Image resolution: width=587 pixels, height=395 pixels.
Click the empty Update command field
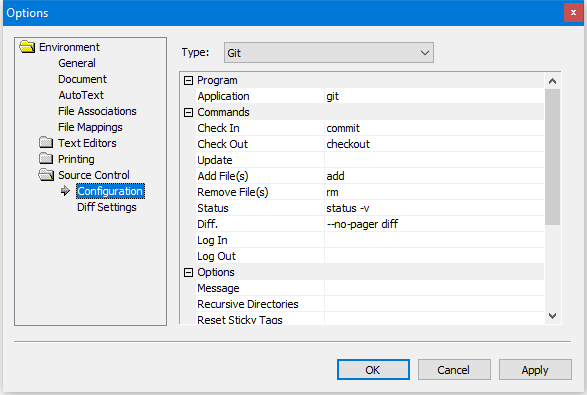(434, 160)
